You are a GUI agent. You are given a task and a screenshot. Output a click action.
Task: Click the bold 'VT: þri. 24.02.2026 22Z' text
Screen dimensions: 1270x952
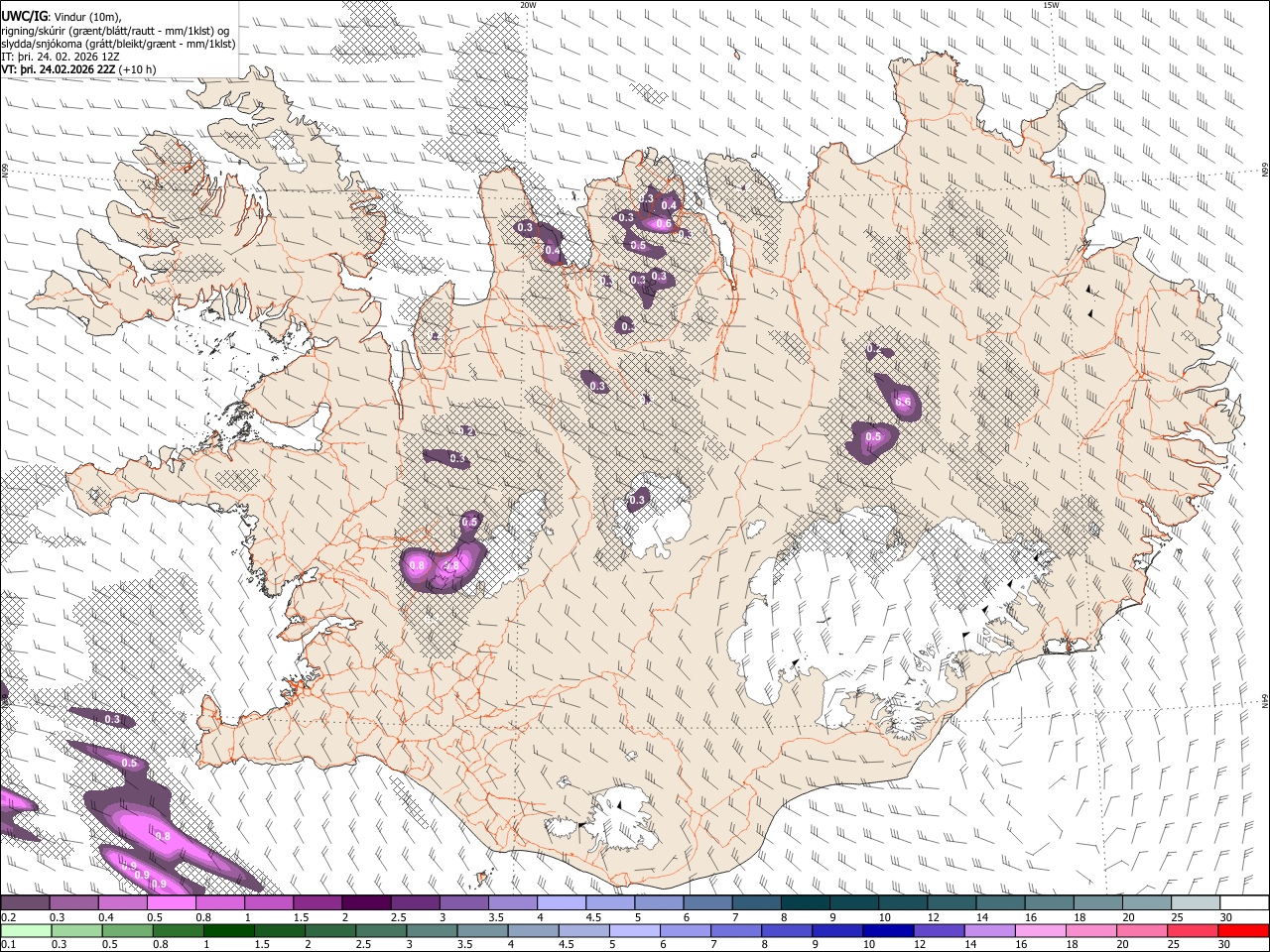click(59, 69)
